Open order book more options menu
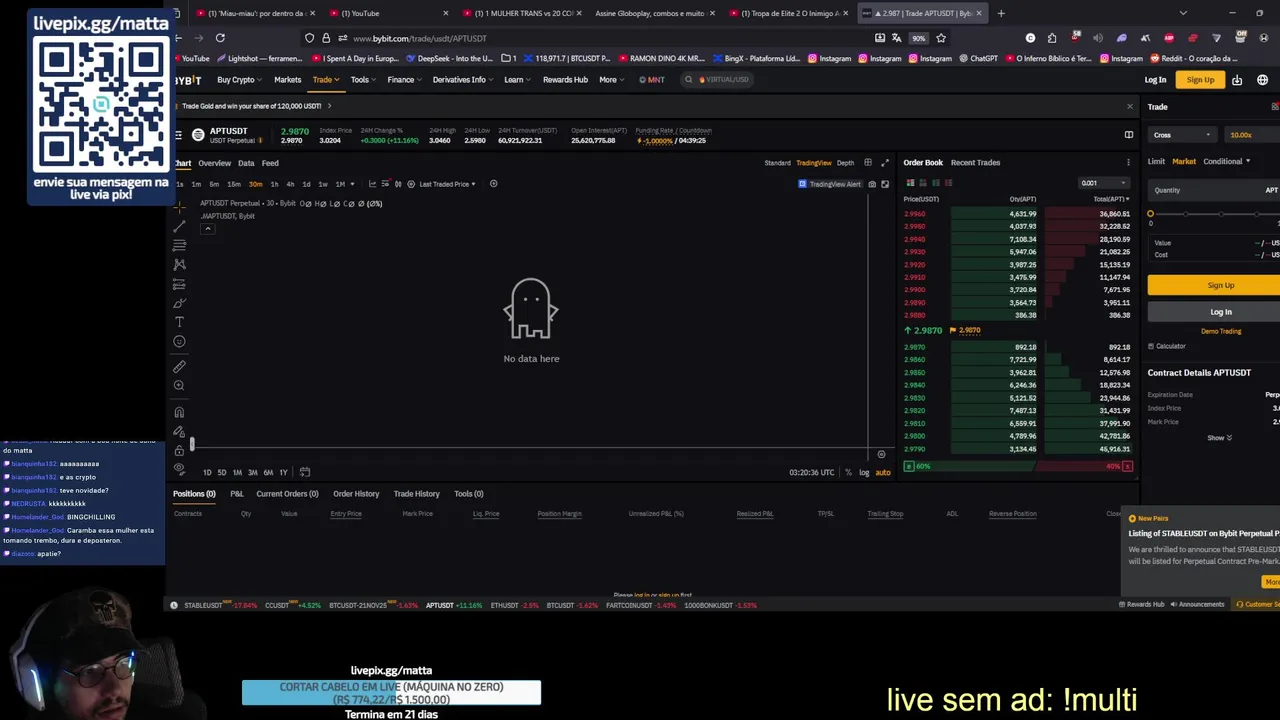Screen dimensions: 1280x720 click(1129, 162)
